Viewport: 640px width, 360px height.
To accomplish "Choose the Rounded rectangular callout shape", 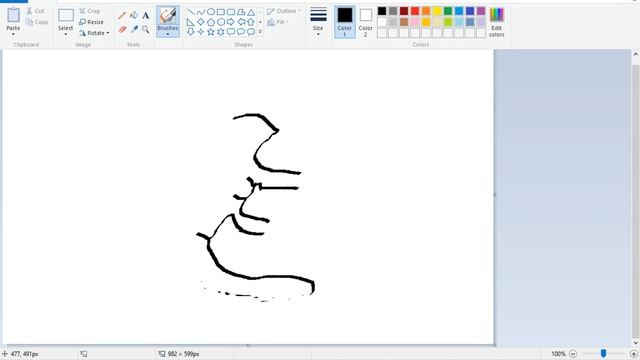I will point(231,31).
